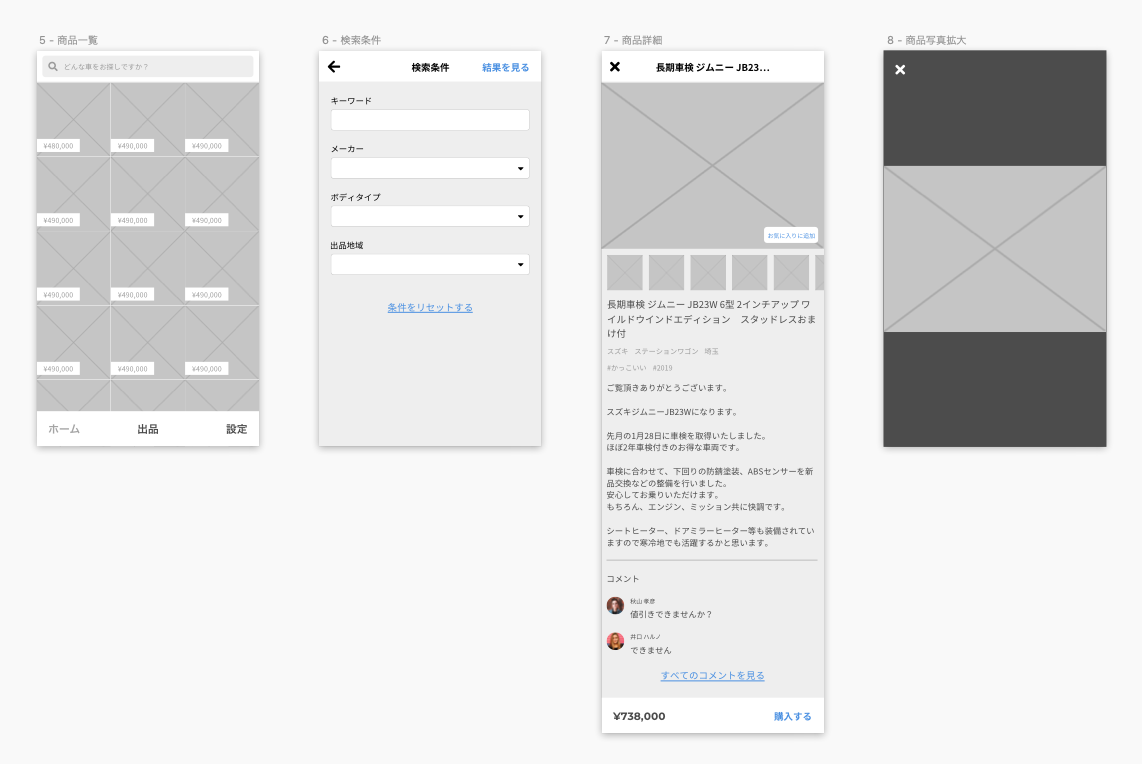Image resolution: width=1142 pixels, height=764 pixels.
Task: Click the enlarged product photo placeholder
Action: coord(995,249)
